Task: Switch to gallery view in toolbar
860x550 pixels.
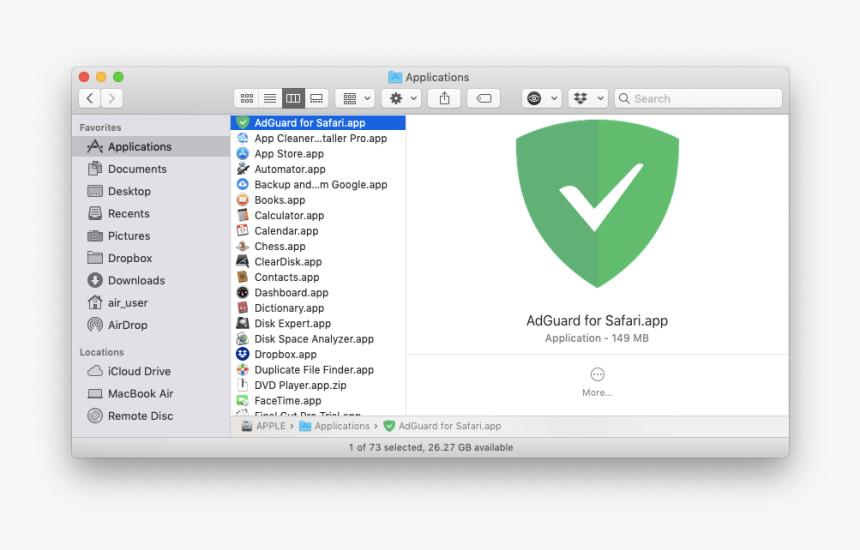Action: [x=316, y=98]
